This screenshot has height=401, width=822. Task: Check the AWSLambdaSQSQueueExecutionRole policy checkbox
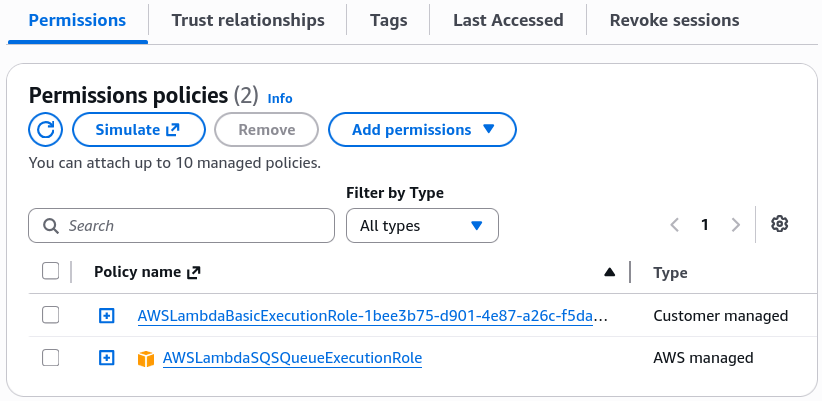(x=50, y=358)
